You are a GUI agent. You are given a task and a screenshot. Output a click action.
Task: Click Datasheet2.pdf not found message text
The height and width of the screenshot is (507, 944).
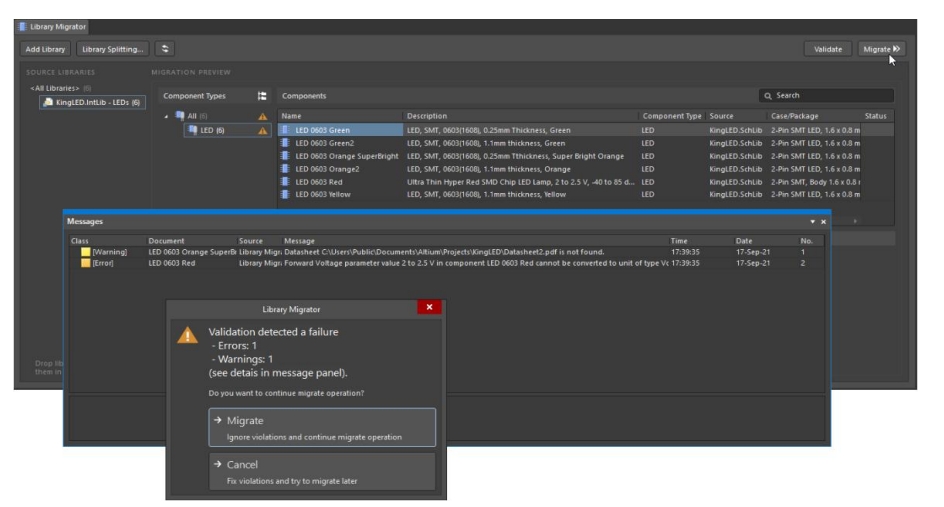444,252
